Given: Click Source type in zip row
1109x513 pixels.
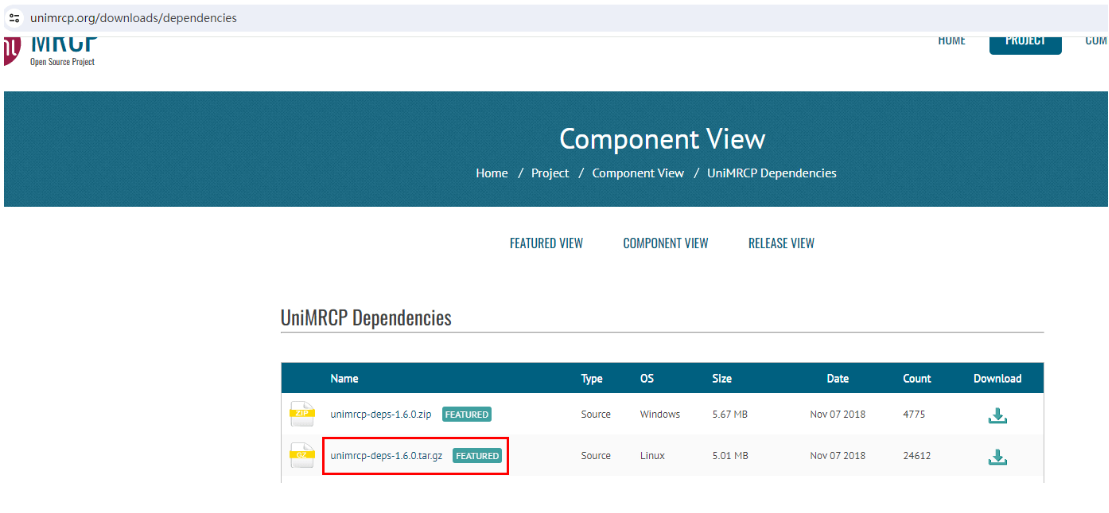Looking at the screenshot, I should [x=596, y=415].
